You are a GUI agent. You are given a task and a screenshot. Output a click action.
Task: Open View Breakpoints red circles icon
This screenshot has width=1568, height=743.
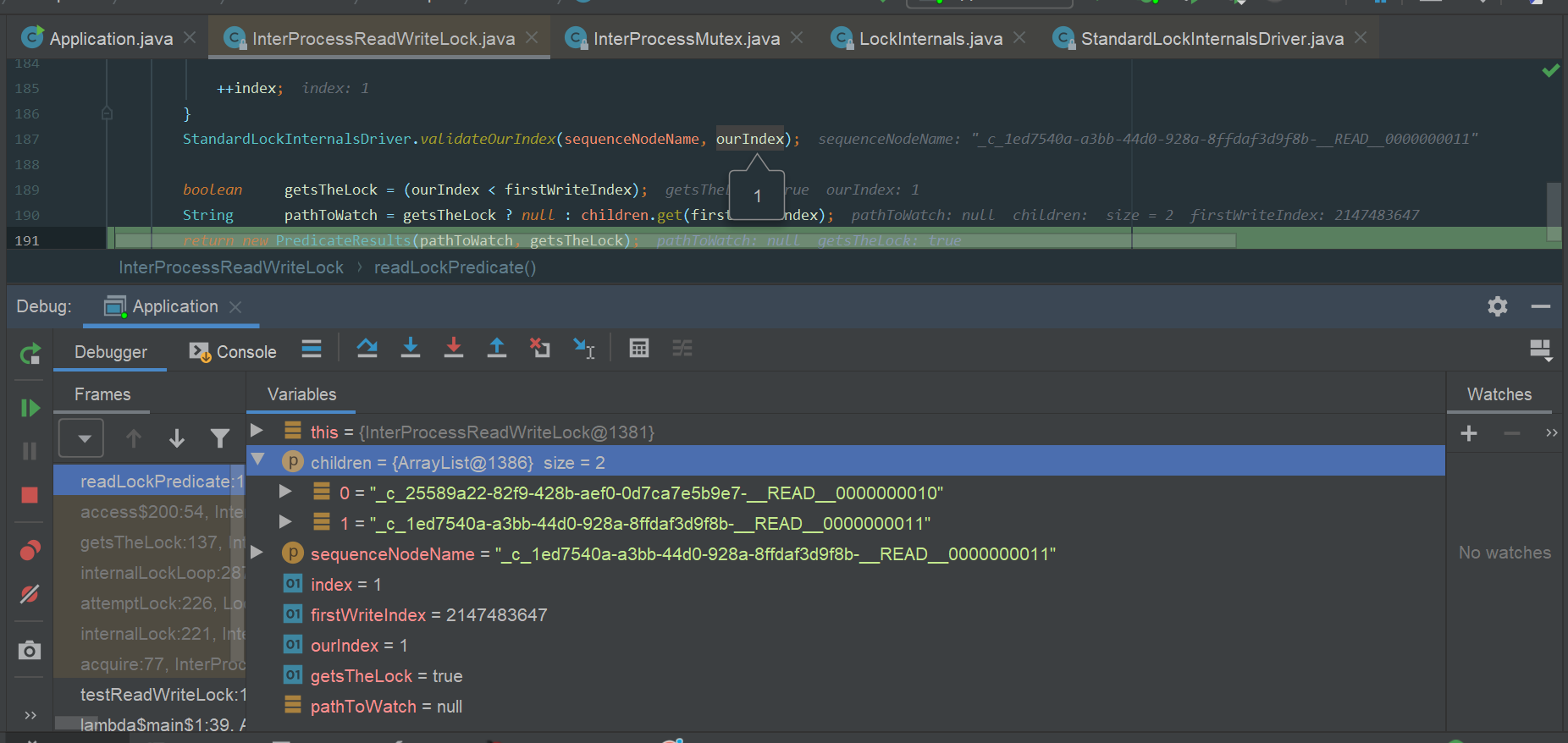click(x=30, y=551)
